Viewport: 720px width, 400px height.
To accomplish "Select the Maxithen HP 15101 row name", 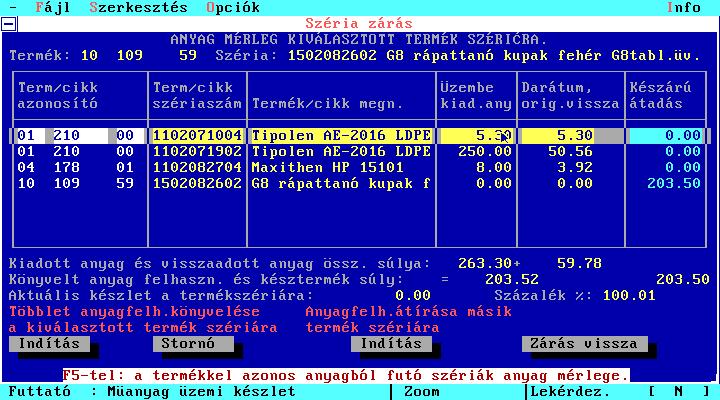I will coord(327,168).
